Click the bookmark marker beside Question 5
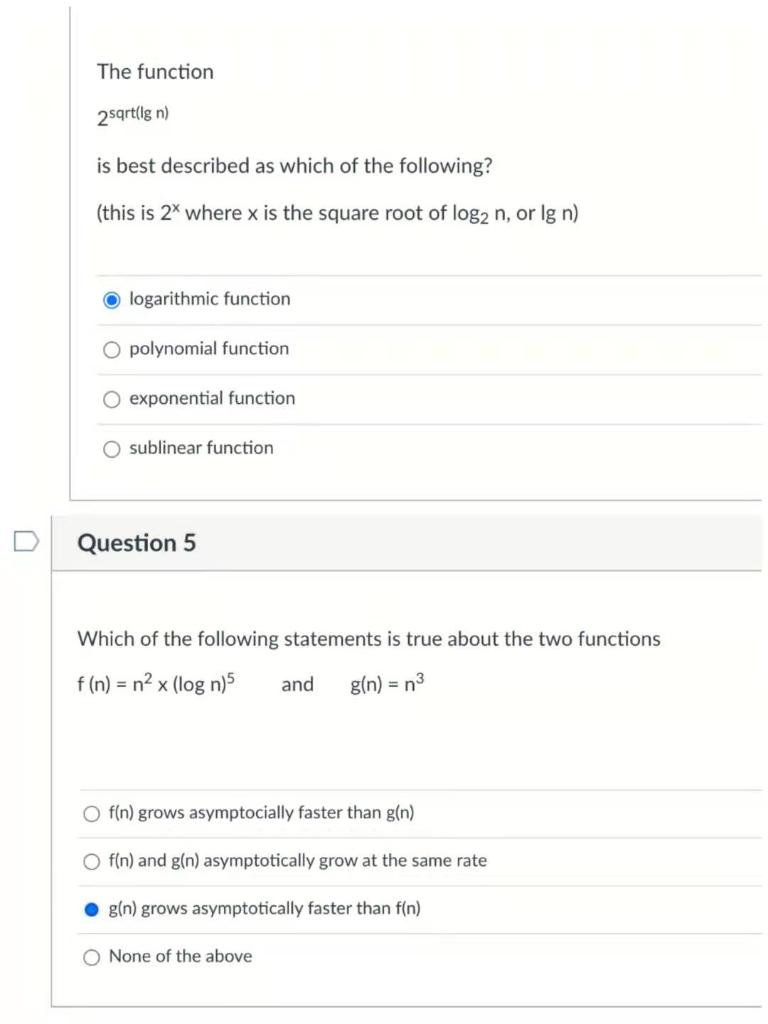This screenshot has width=768, height=1024. [x=27, y=540]
